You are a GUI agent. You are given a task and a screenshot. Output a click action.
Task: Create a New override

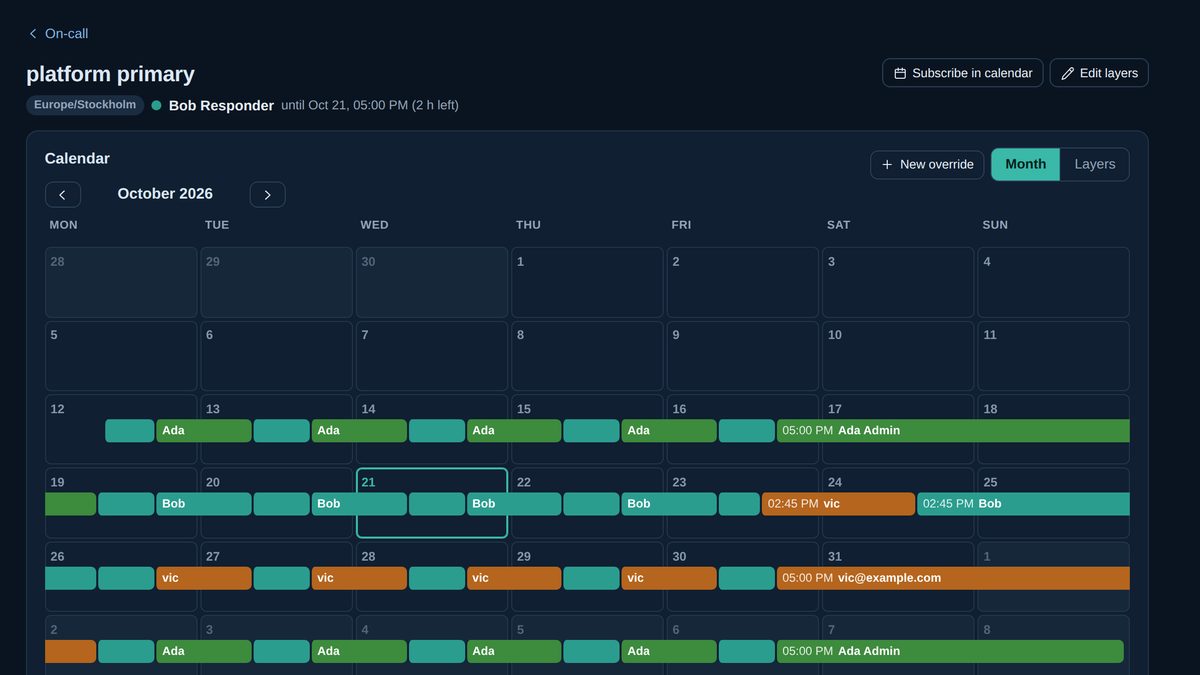tap(927, 165)
